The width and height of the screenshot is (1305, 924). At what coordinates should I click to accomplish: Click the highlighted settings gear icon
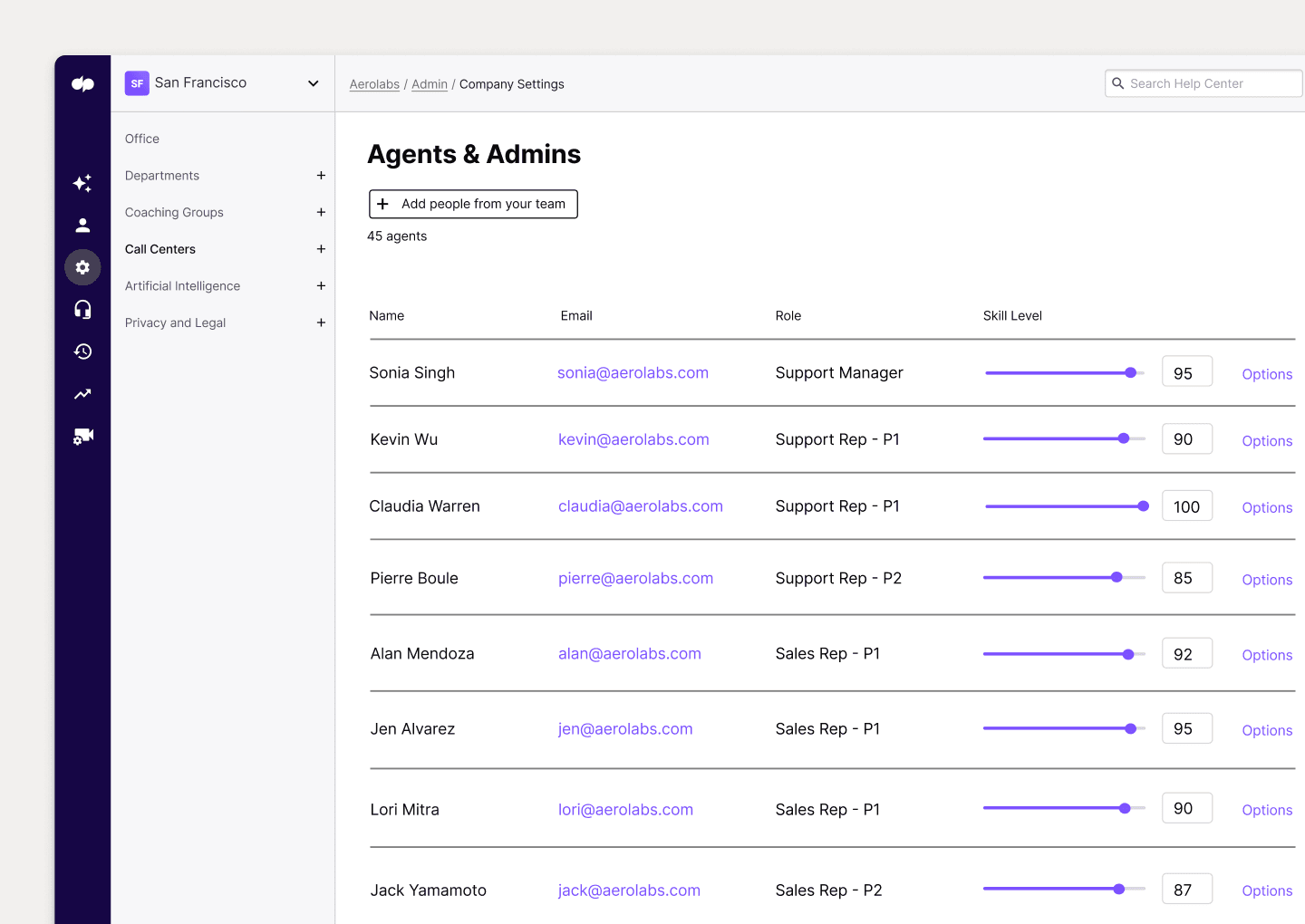point(82,267)
